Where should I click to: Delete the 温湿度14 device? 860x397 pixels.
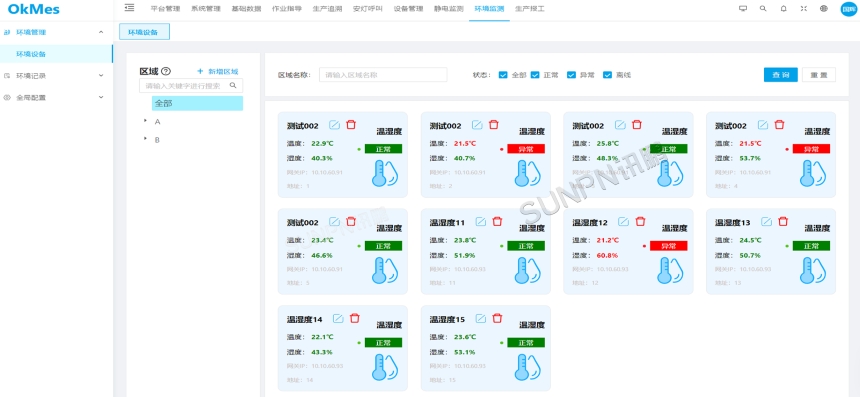coord(355,318)
